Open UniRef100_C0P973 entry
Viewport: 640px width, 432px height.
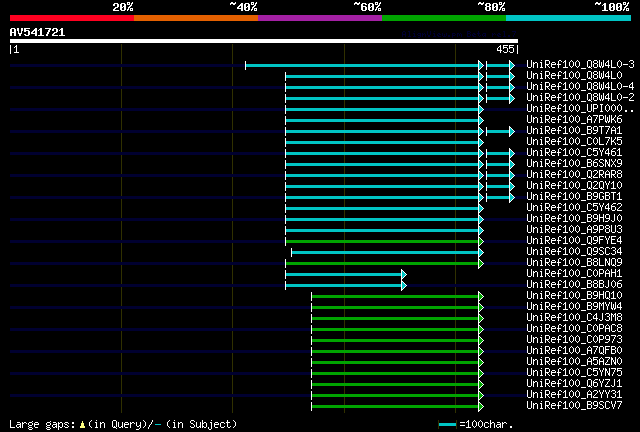[x=574, y=340]
